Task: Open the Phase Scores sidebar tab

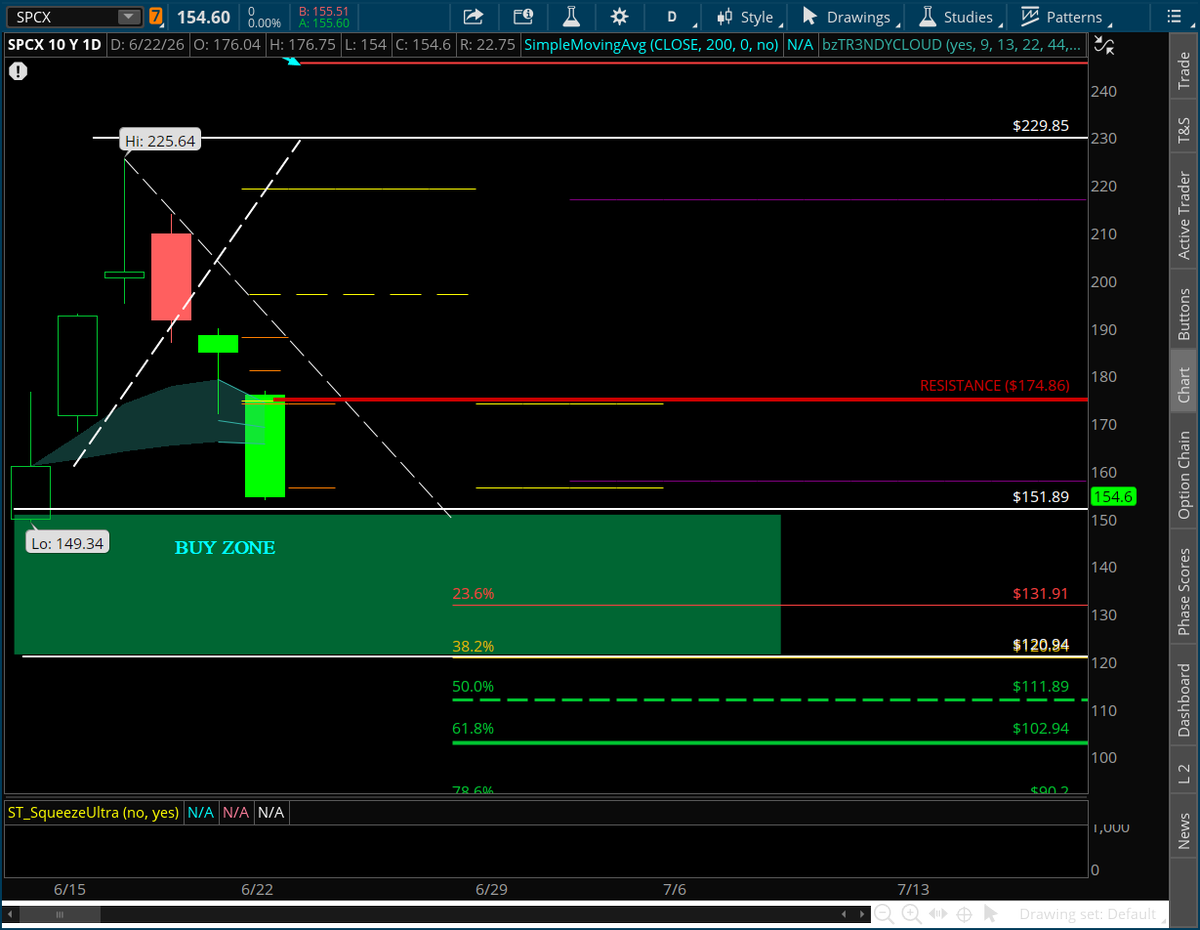Action: [x=1184, y=591]
